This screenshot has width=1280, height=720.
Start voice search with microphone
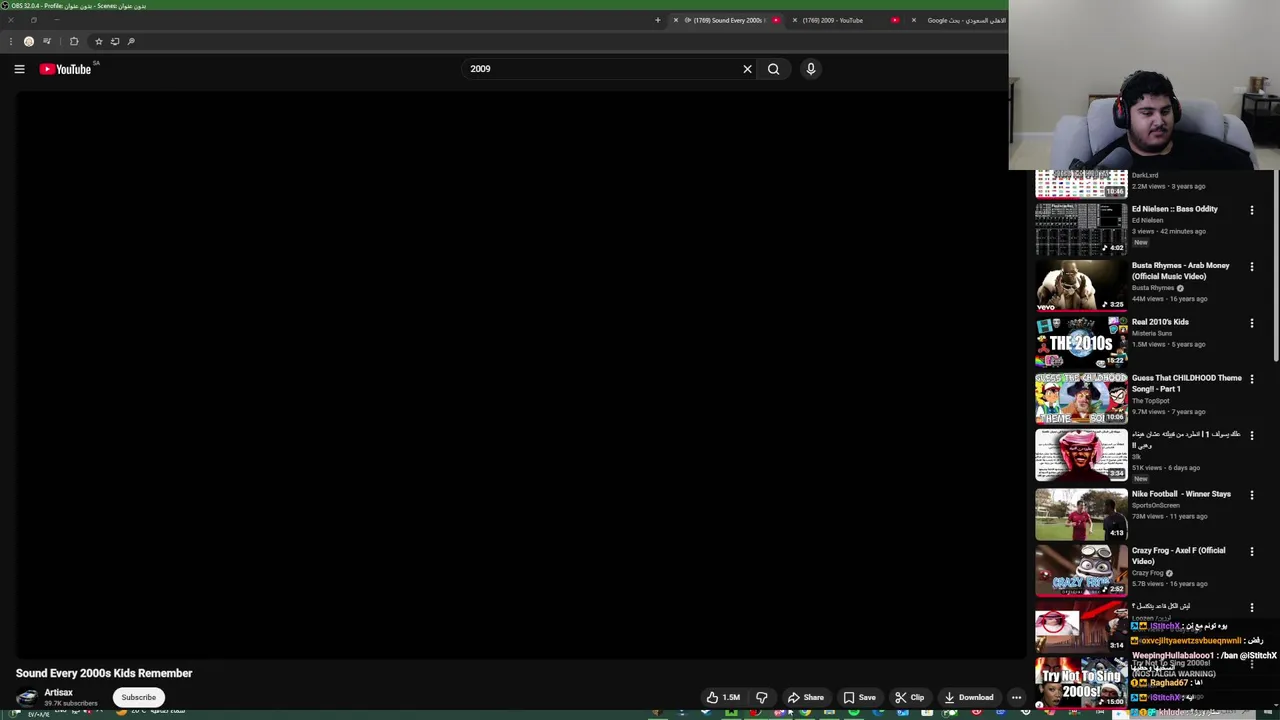pyautogui.click(x=811, y=69)
